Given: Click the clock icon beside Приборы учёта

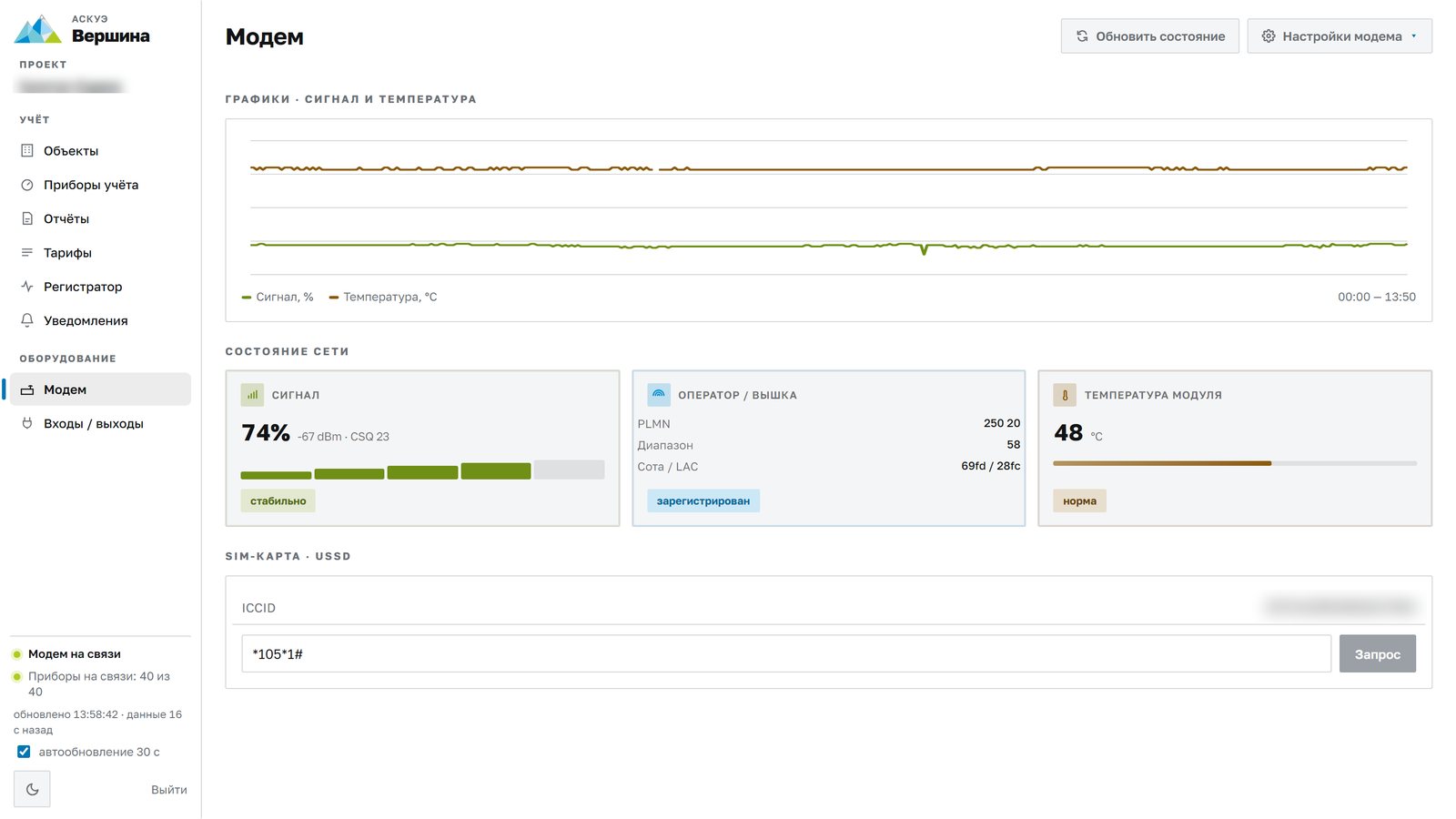Looking at the screenshot, I should pos(27,185).
